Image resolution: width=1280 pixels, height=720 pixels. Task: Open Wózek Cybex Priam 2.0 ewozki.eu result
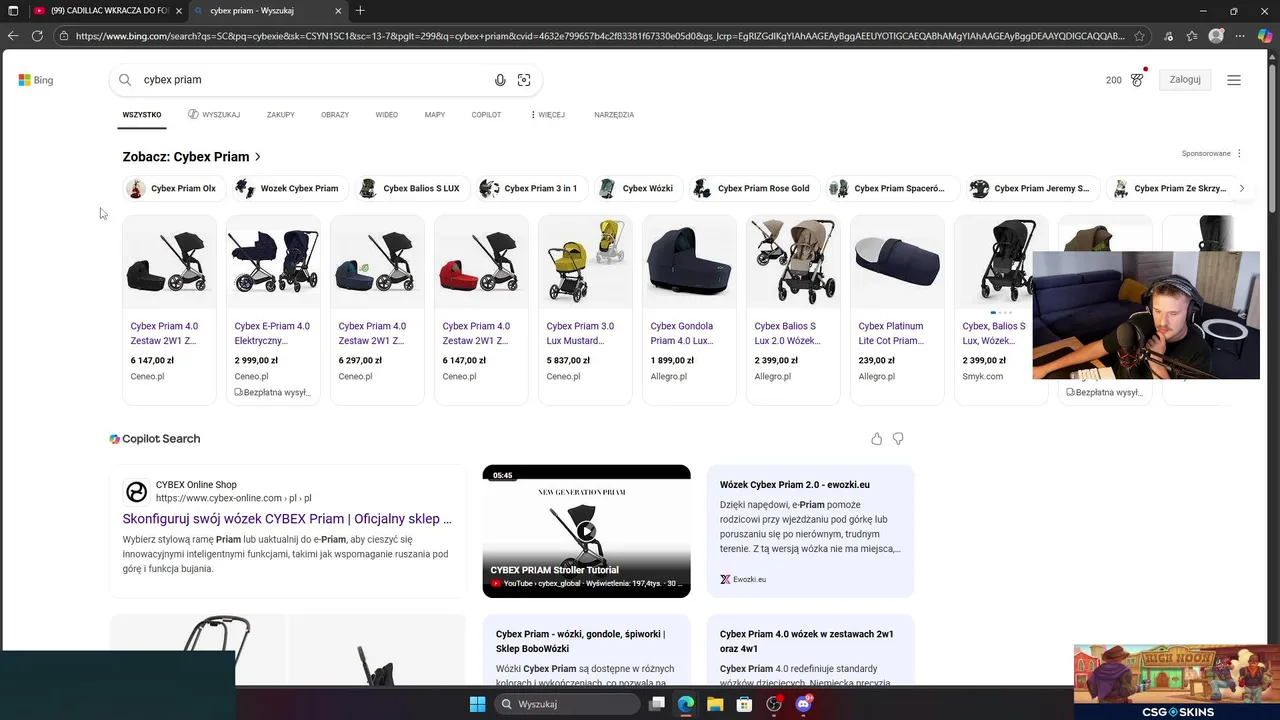click(795, 485)
